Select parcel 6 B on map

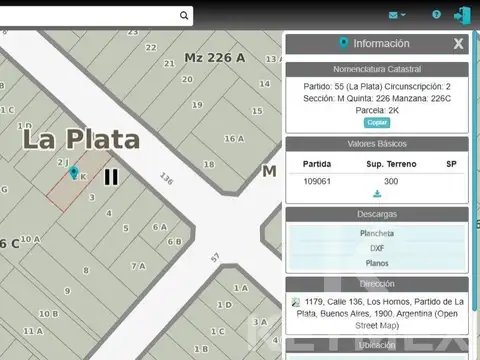coord(174,242)
